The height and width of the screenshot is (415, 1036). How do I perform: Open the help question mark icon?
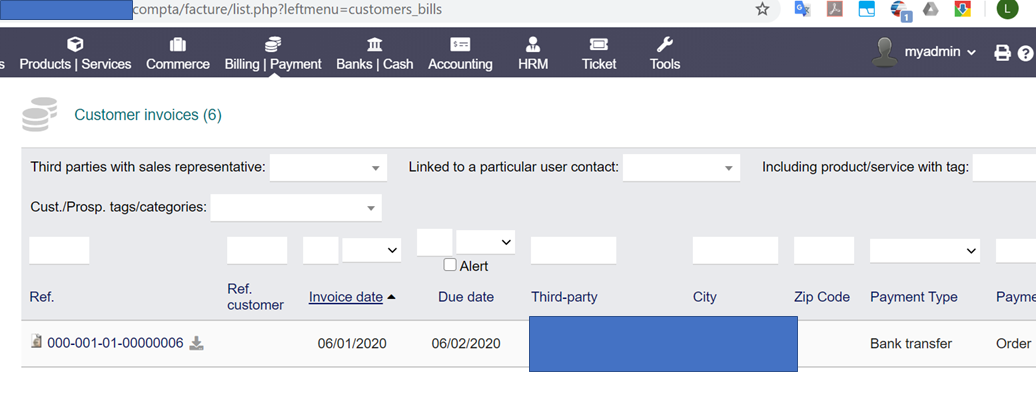point(1025,54)
